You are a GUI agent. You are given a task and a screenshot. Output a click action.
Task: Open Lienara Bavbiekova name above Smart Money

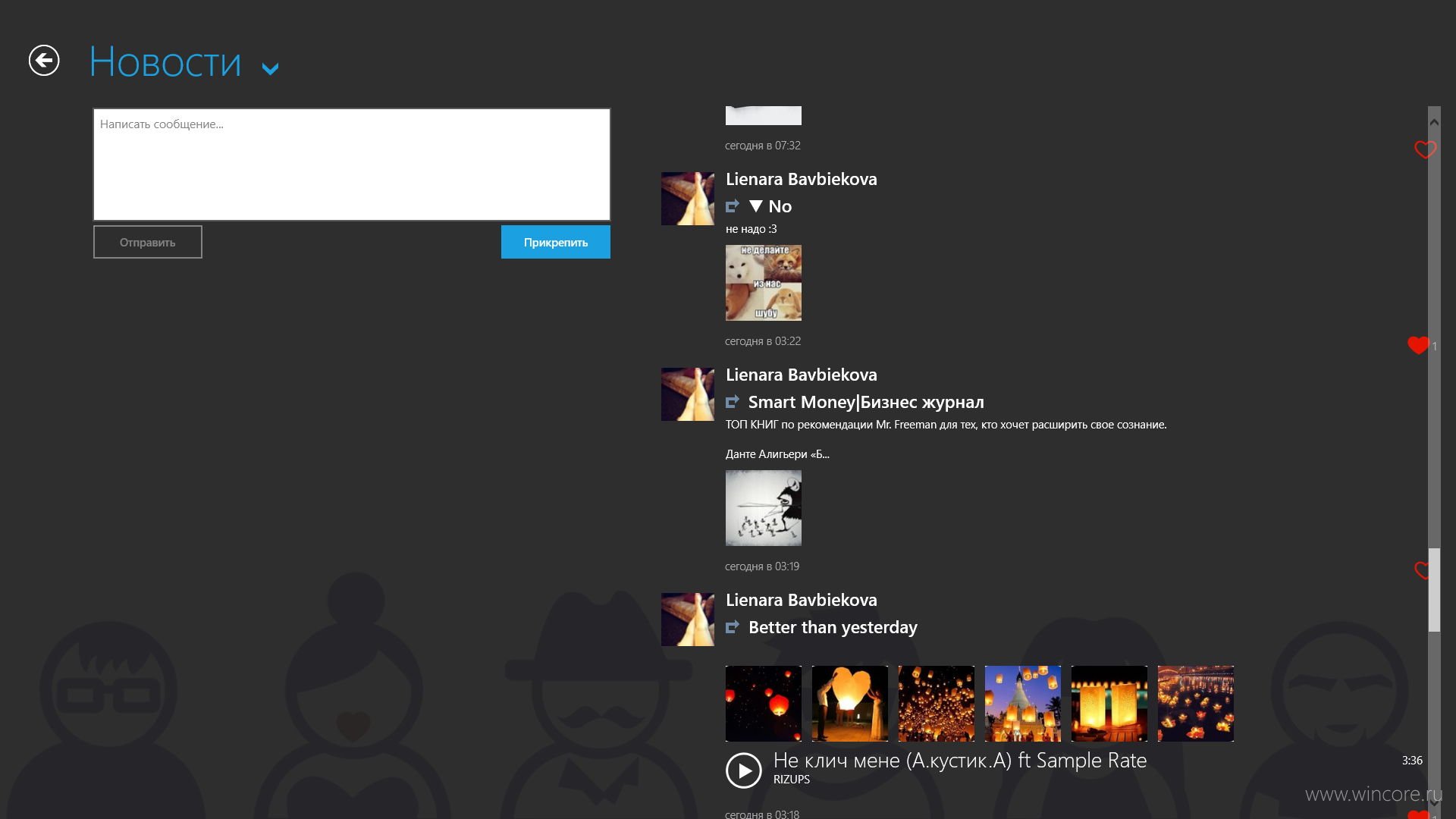point(801,375)
